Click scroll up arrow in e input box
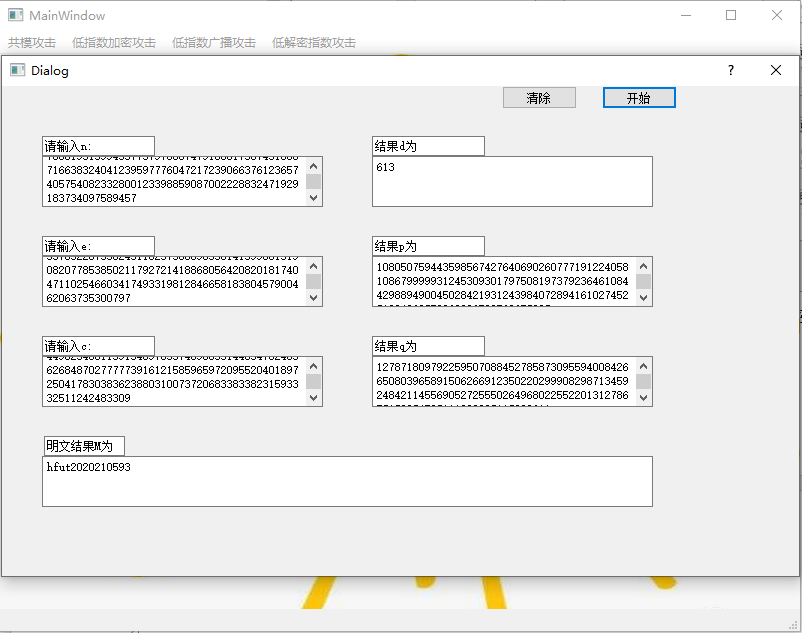802x633 pixels. [314, 266]
